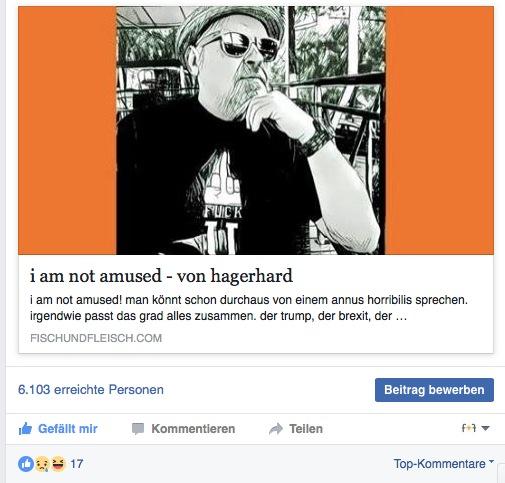Image resolution: width=505 pixels, height=483 pixels.
Task: Click the speech bubble Kommentieren icon
Action: click(138, 429)
